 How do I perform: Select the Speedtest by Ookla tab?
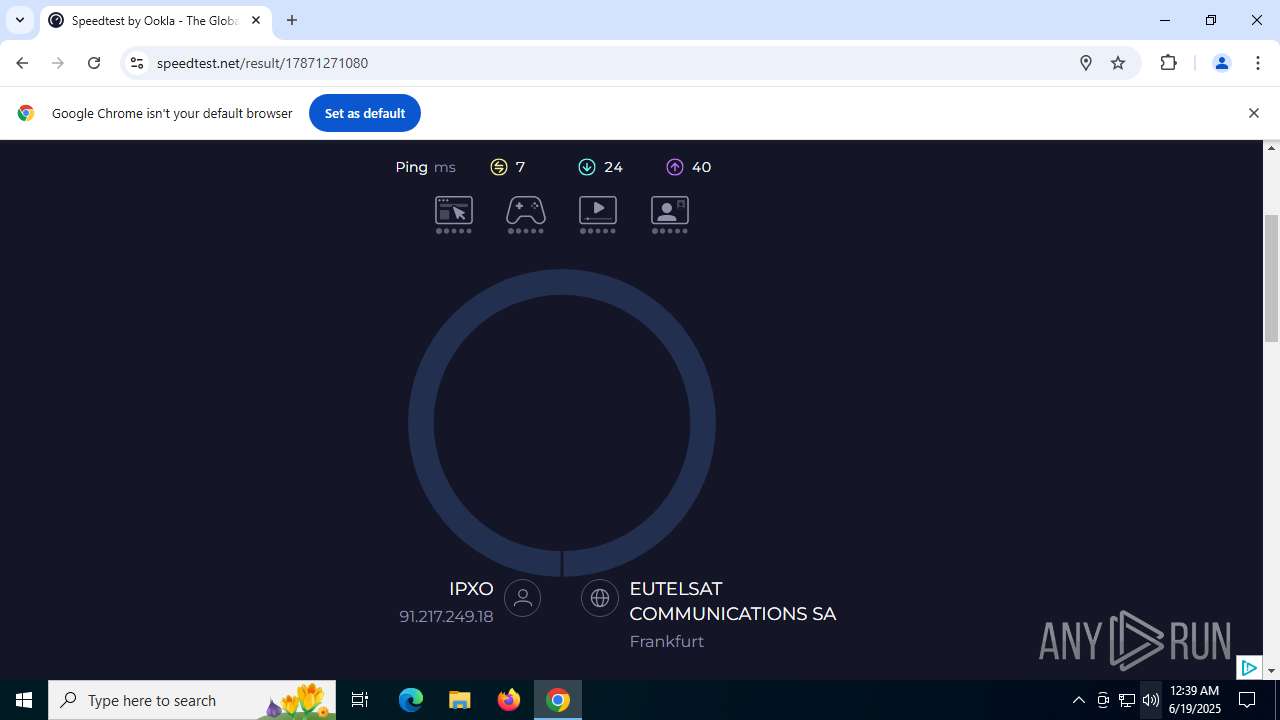click(x=155, y=20)
